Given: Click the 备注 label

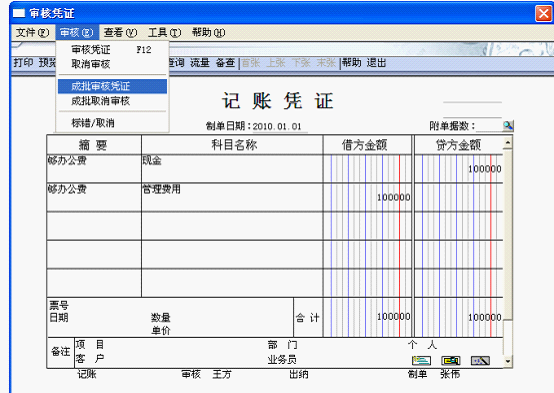Looking at the screenshot, I should pos(60,352).
